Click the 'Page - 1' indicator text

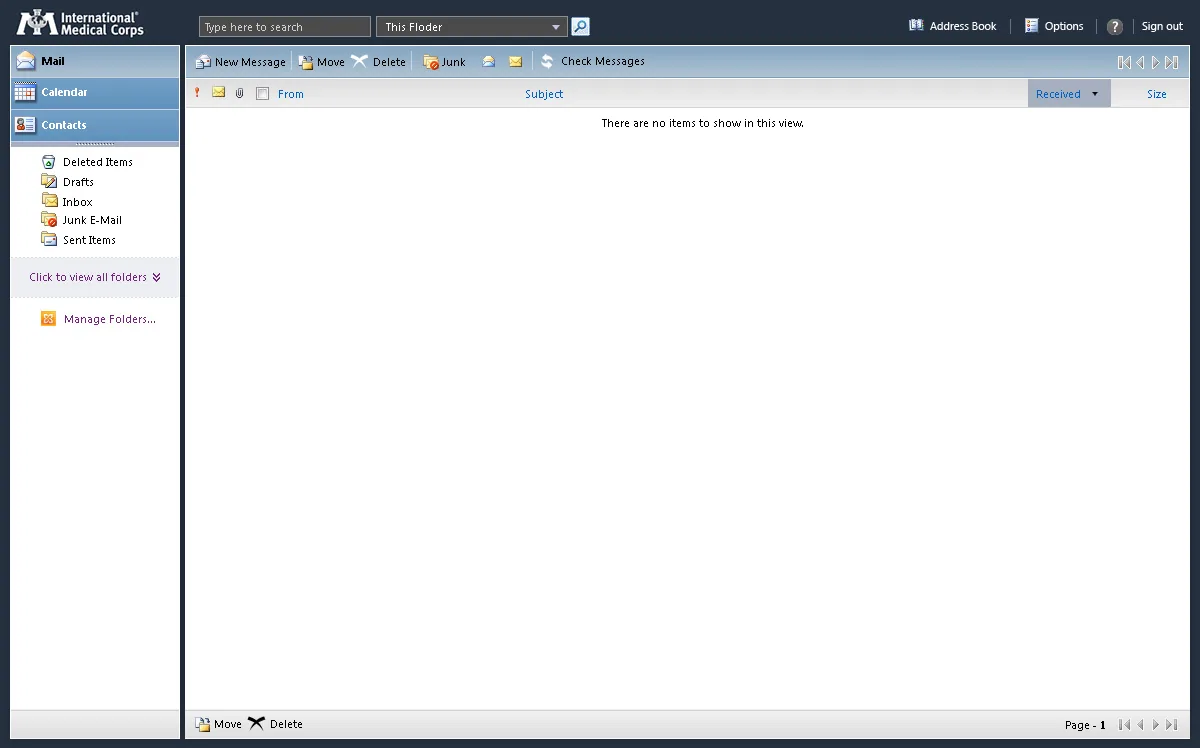1085,725
